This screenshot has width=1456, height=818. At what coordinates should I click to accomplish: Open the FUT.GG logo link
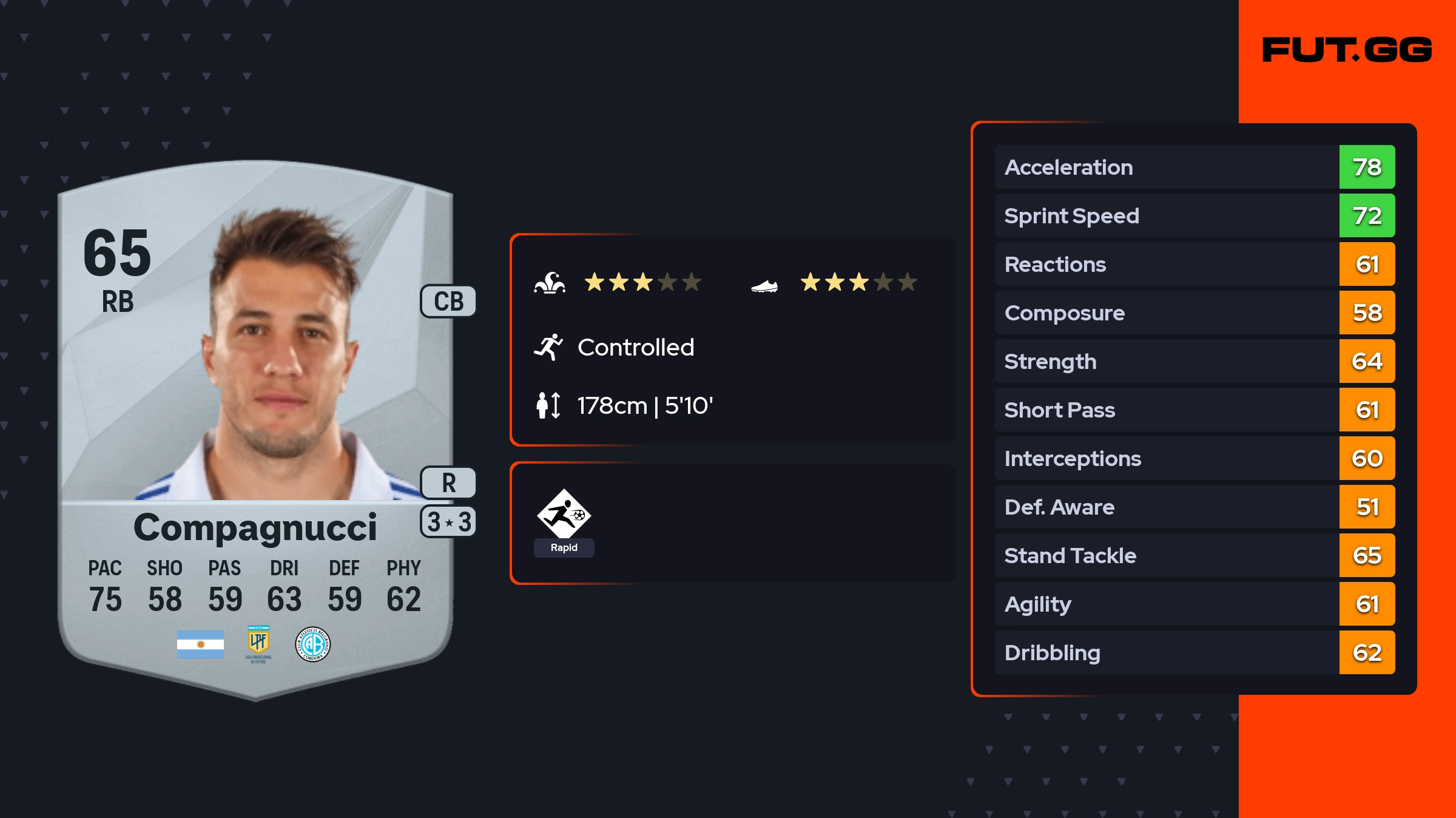[x=1347, y=50]
